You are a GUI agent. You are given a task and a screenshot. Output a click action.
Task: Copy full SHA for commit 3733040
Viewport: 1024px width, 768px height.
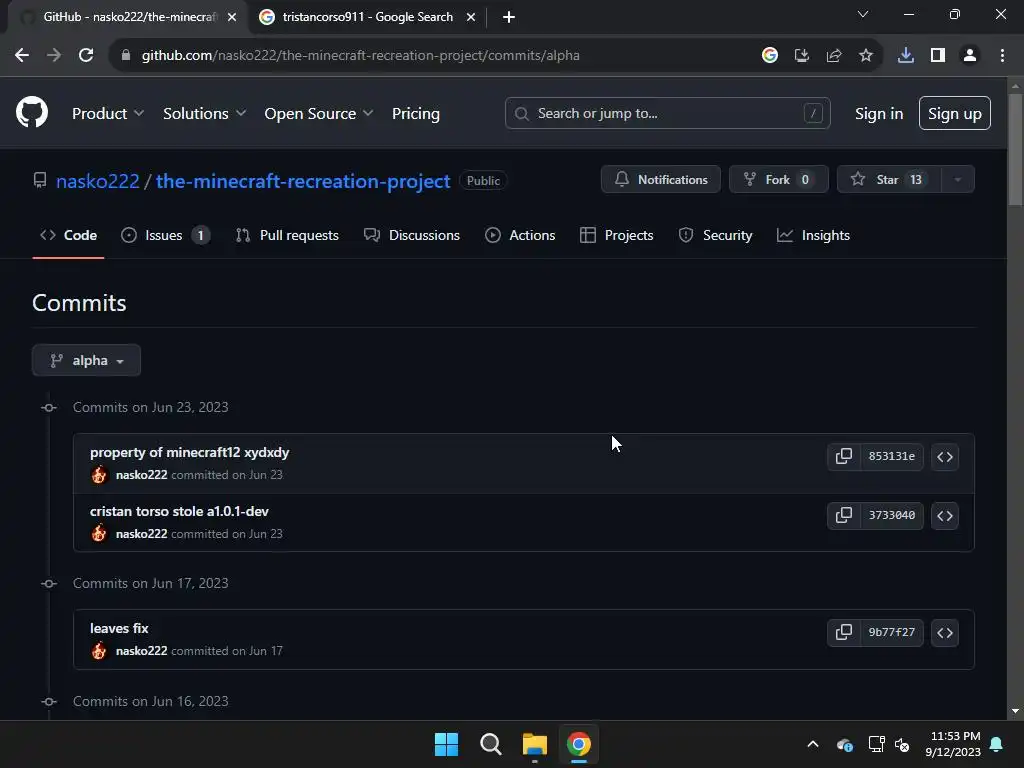point(843,515)
